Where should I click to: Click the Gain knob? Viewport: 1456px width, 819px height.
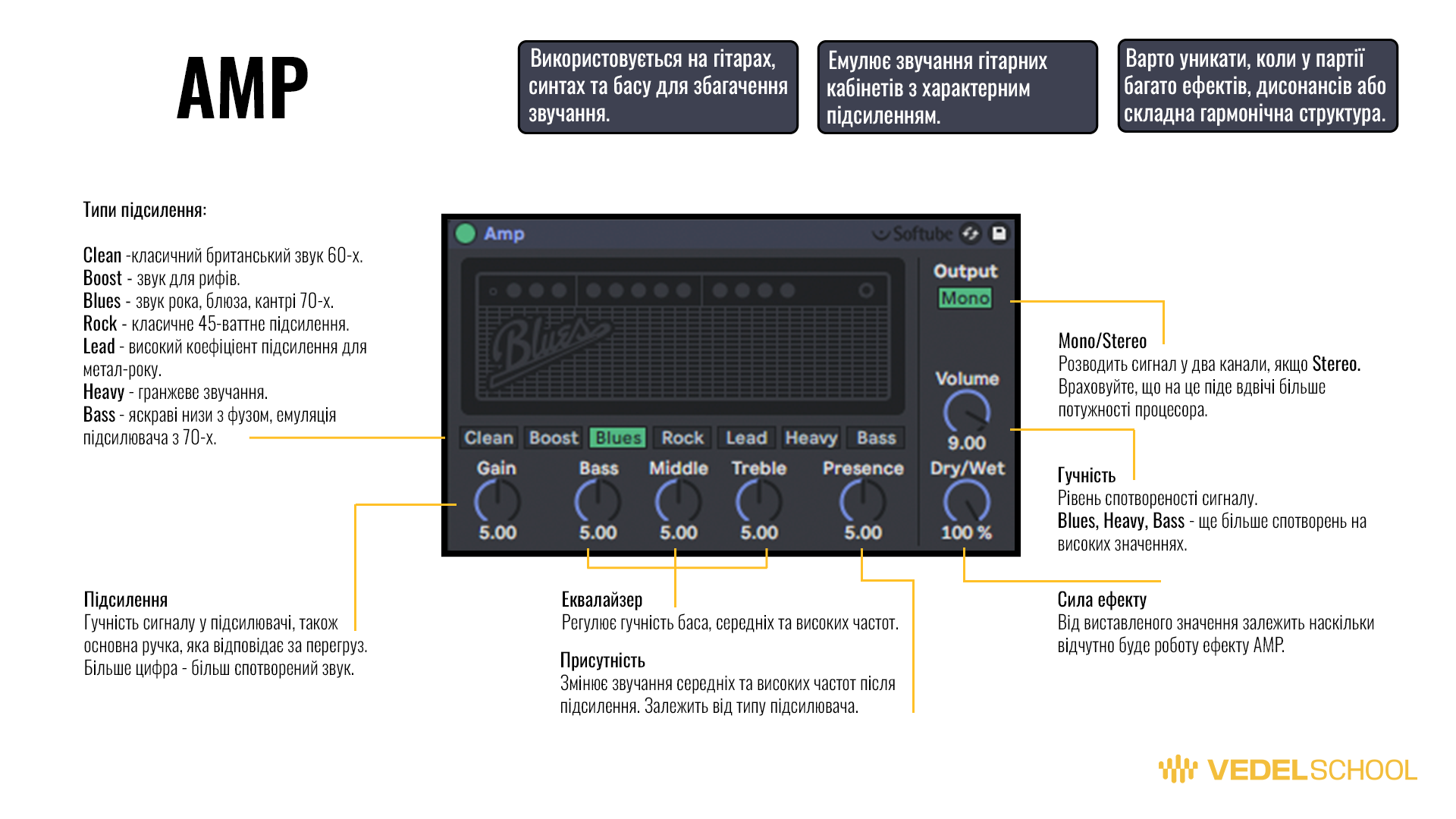[497, 501]
